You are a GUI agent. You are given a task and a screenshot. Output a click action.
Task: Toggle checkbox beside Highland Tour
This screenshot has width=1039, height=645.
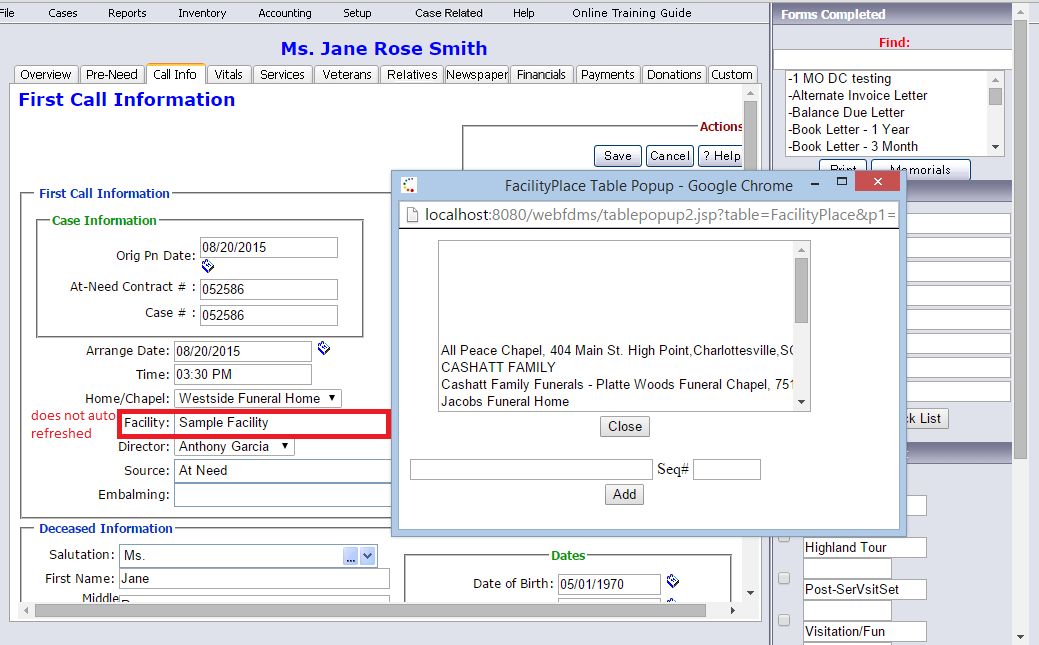pyautogui.click(x=784, y=537)
